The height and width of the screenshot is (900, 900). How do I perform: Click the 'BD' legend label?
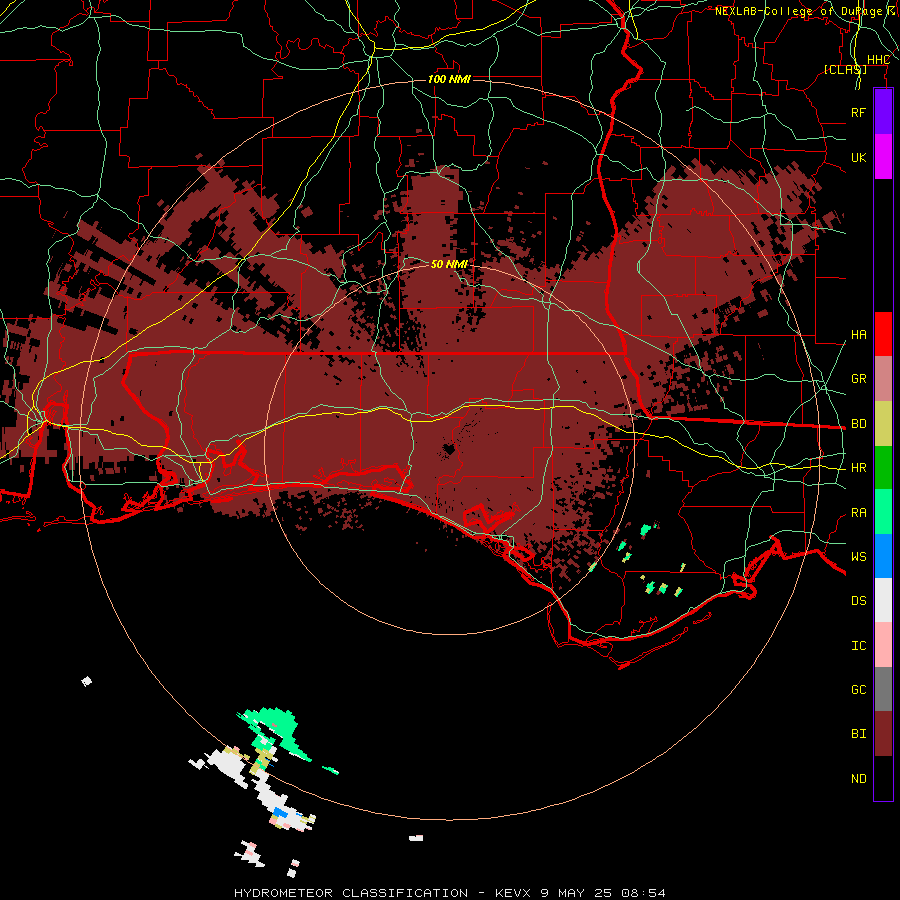858,424
